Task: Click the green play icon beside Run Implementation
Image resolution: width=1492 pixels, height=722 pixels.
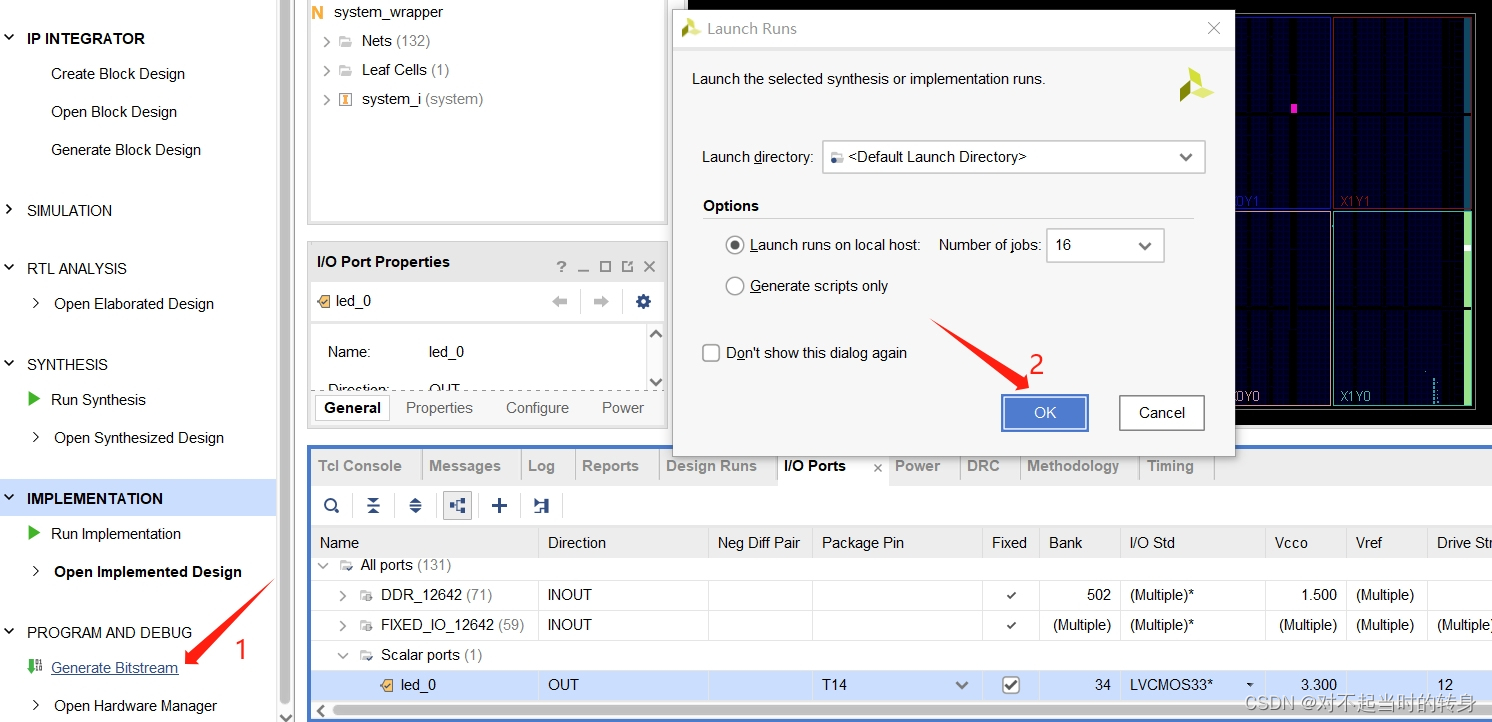Action: click(35, 533)
